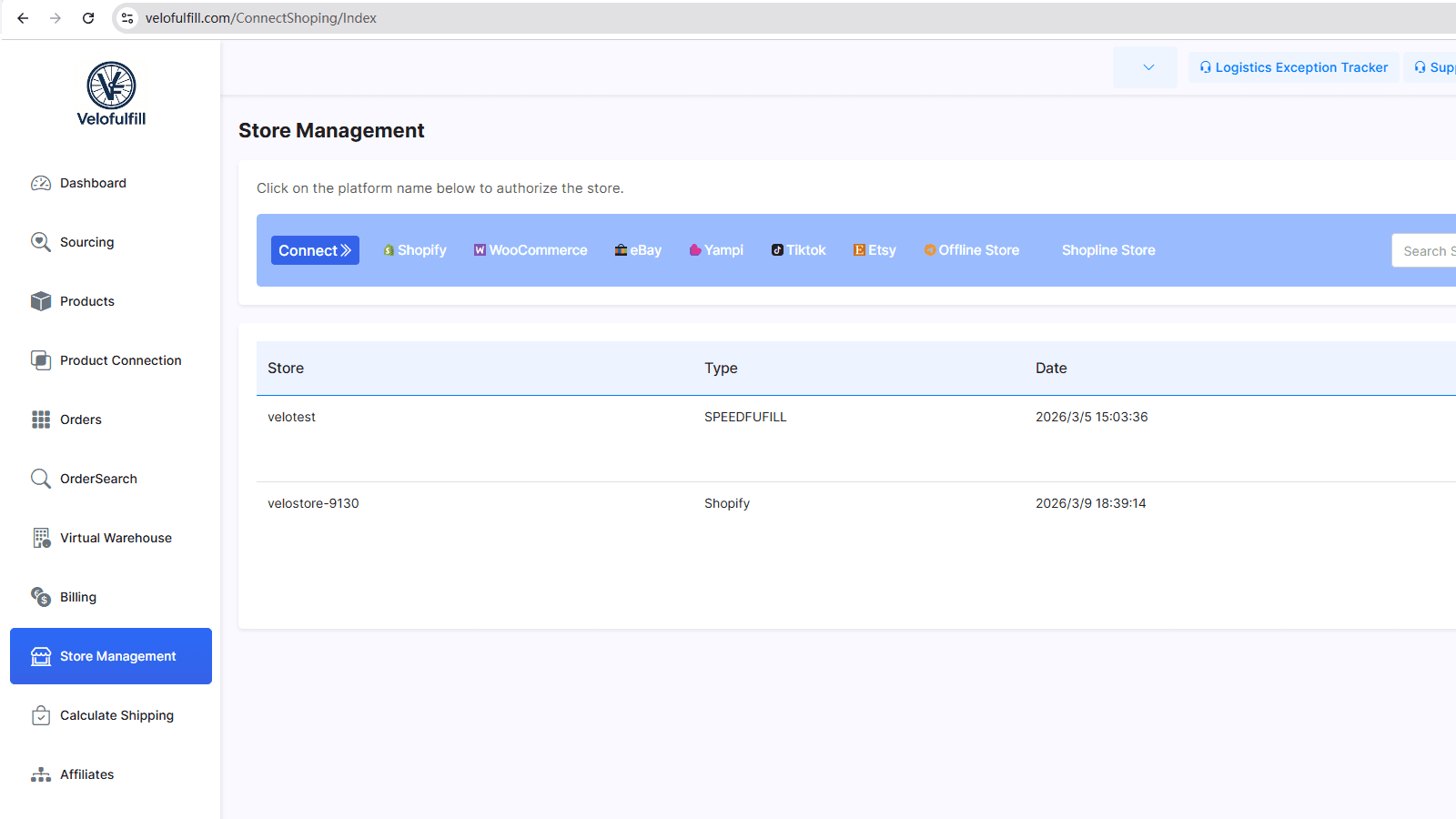The image size is (1456, 819).
Task: Open the Products box icon
Action: (41, 301)
